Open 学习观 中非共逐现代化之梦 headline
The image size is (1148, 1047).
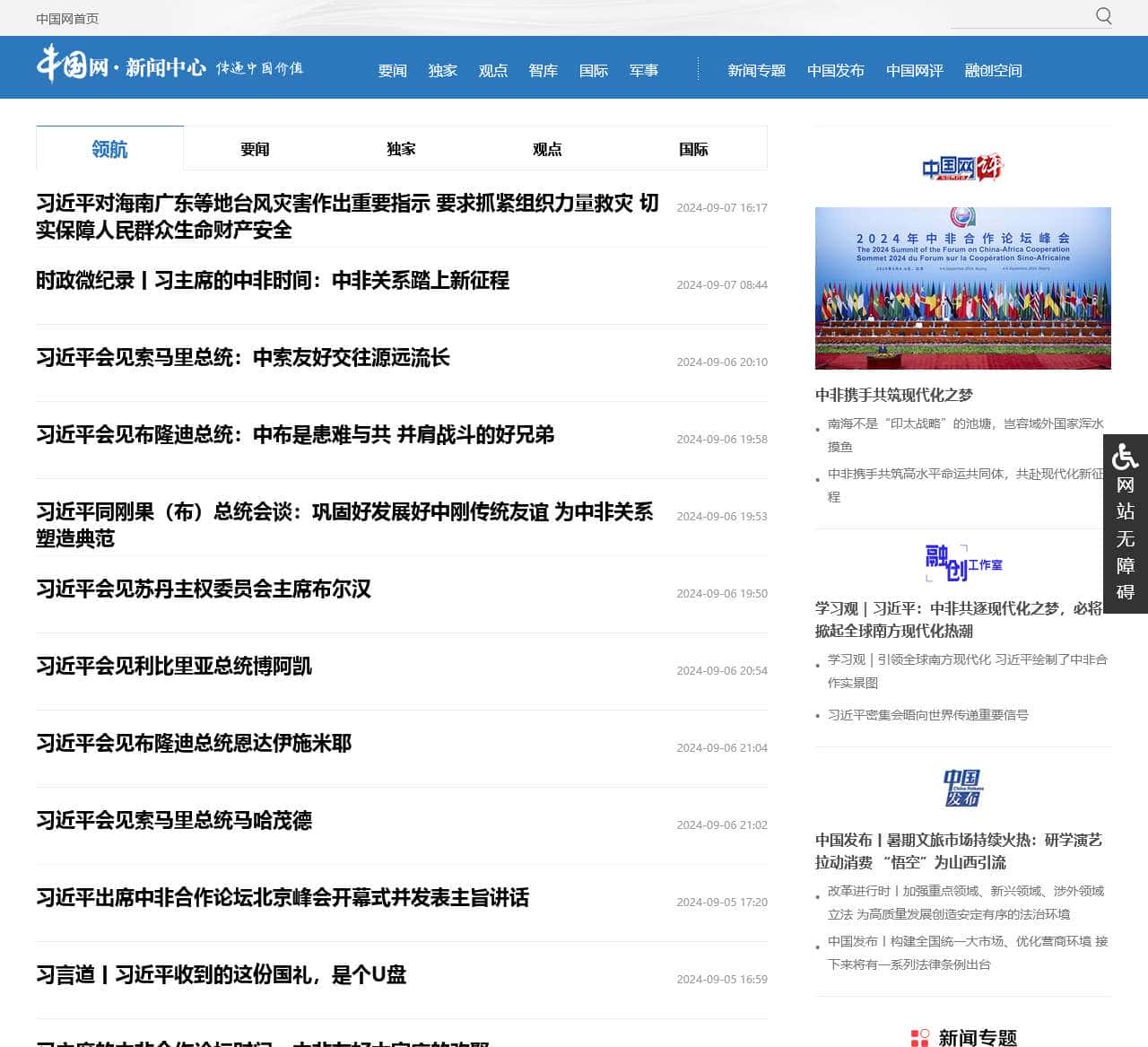coord(959,619)
